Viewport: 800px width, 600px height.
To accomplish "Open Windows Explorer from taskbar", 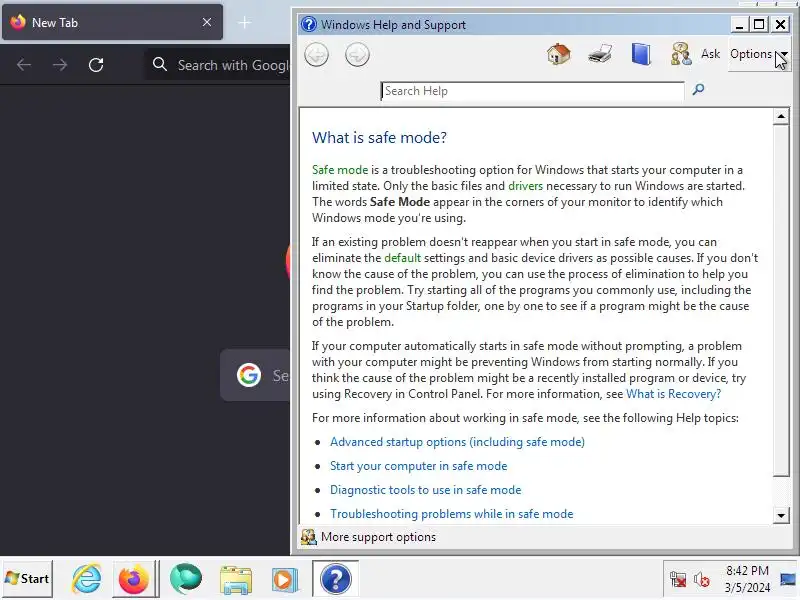I will 235,580.
